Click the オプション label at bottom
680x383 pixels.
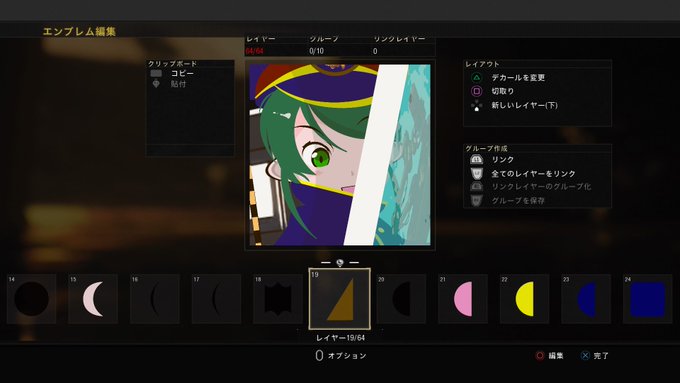point(347,356)
